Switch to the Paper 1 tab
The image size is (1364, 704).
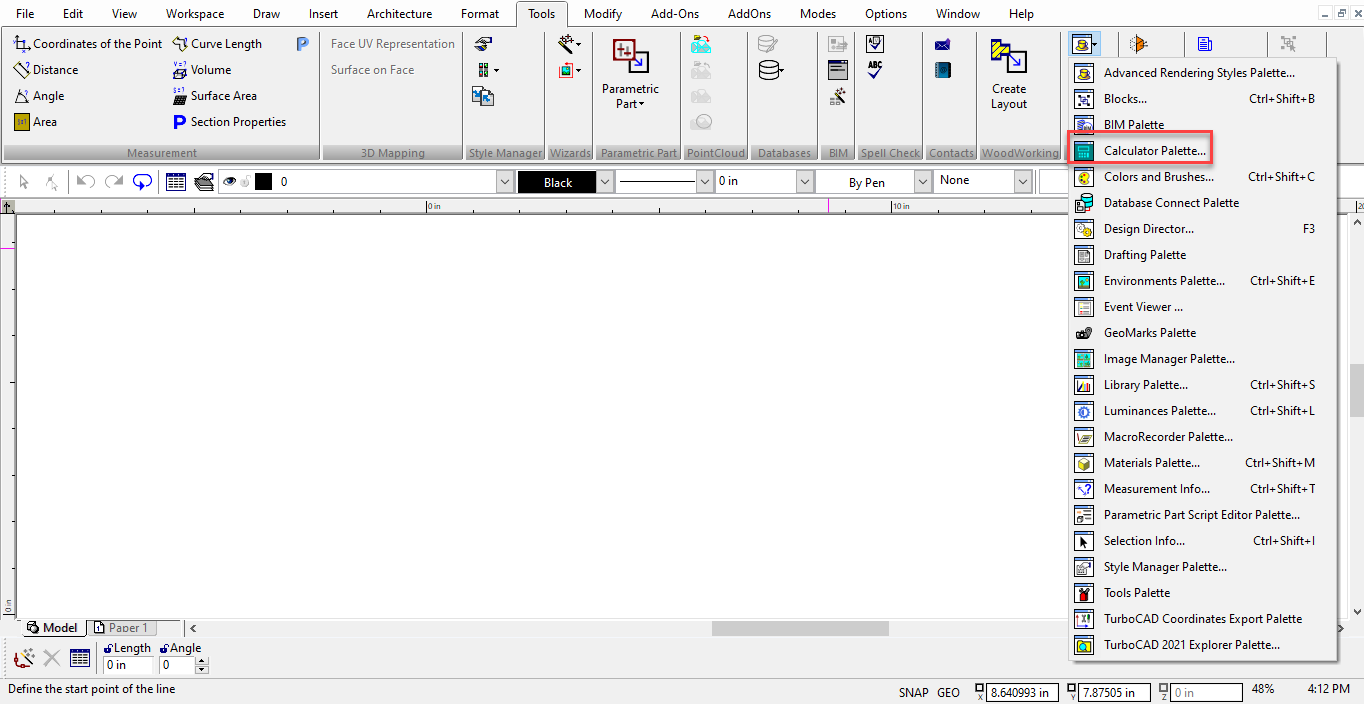coord(121,628)
